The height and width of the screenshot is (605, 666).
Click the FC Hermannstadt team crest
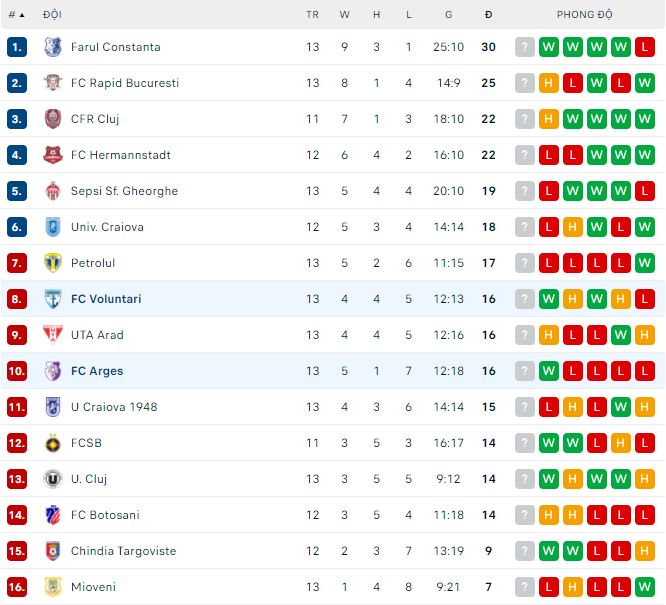pos(53,155)
